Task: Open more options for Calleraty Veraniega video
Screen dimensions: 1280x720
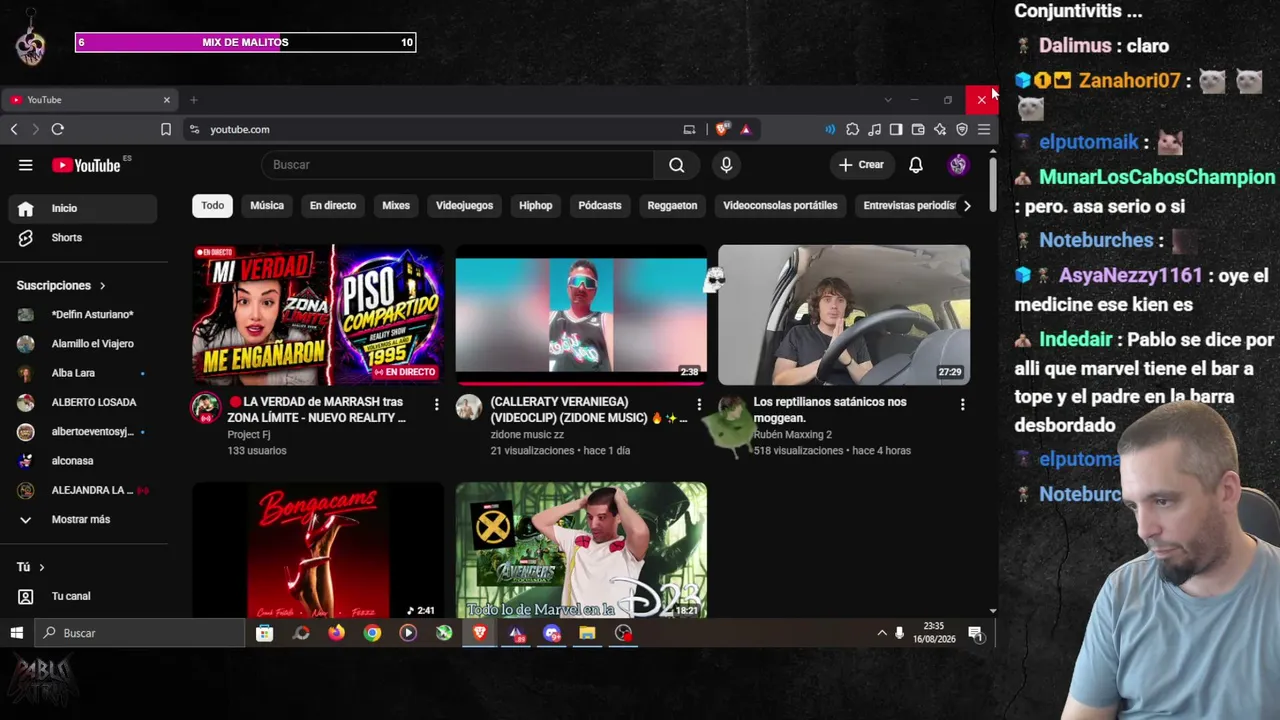Action: pyautogui.click(x=699, y=404)
